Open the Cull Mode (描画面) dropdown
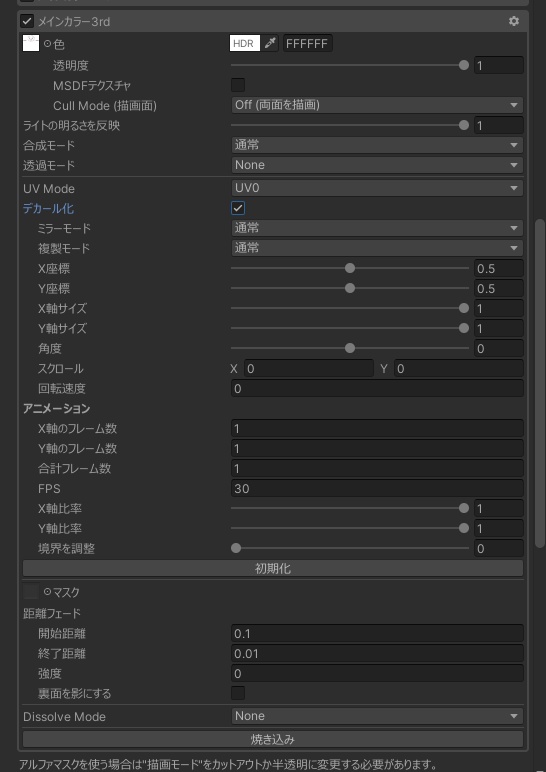Image resolution: width=546 pixels, height=772 pixels. 377,105
